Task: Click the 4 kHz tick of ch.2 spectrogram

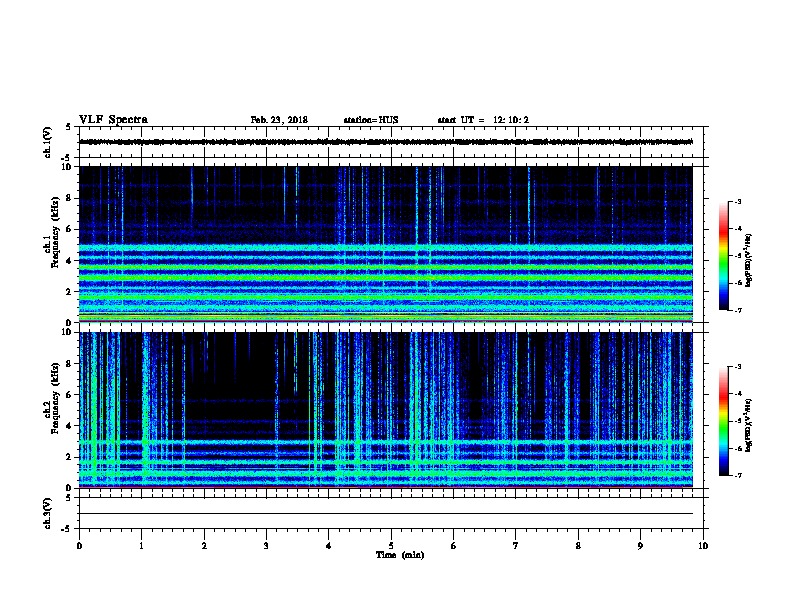Action: click(71, 426)
